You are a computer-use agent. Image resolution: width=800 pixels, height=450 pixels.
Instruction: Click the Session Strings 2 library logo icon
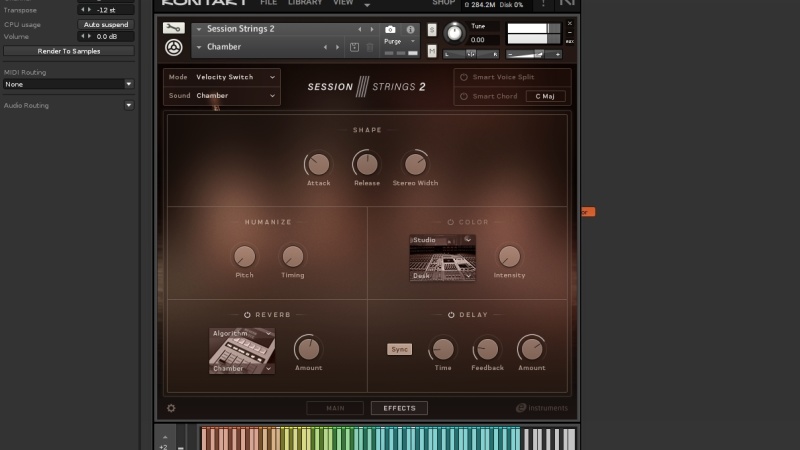coord(173,47)
